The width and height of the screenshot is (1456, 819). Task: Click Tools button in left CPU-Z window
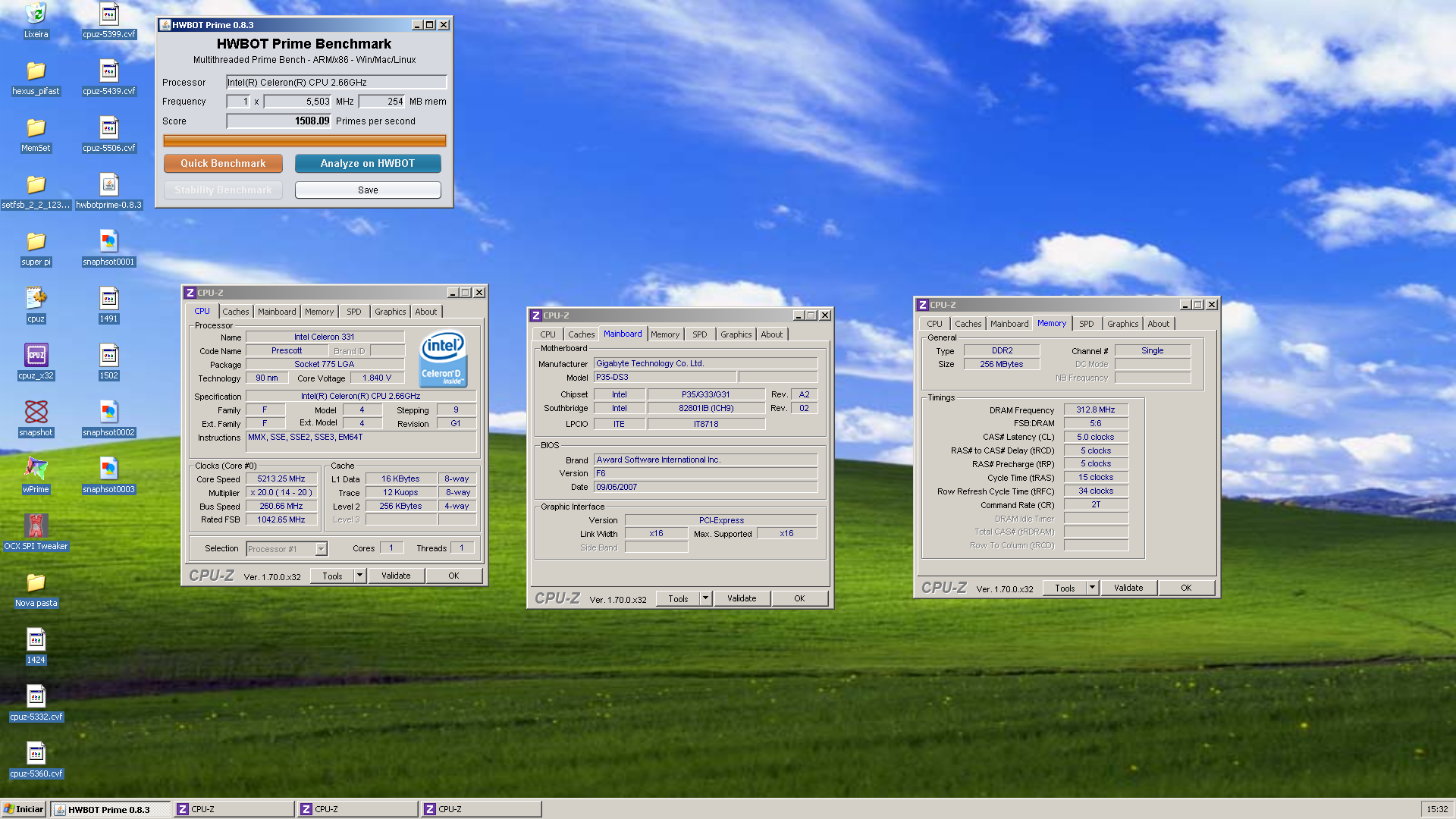[332, 576]
